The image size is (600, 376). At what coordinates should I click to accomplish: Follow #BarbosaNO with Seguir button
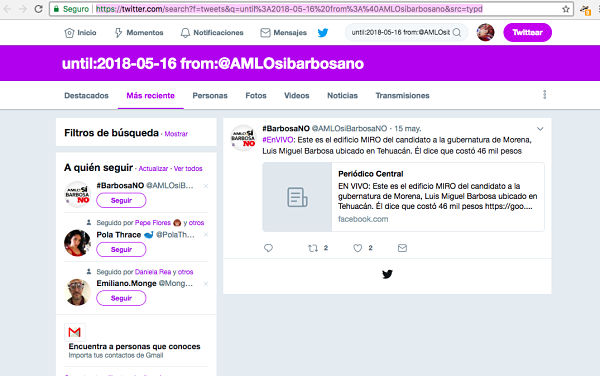[121, 200]
